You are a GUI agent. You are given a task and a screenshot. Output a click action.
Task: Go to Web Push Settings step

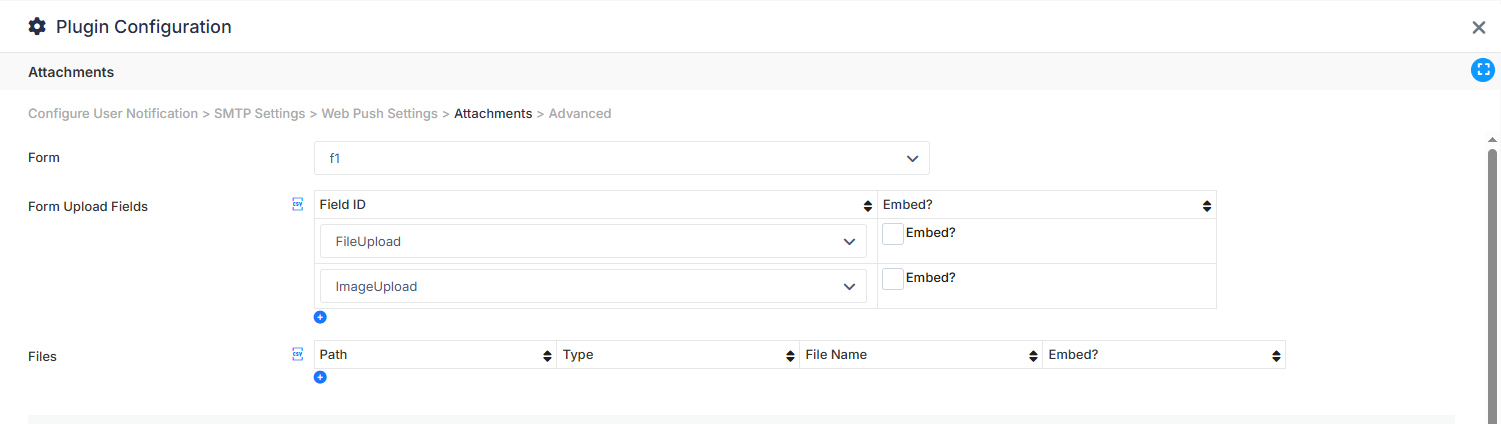379,114
